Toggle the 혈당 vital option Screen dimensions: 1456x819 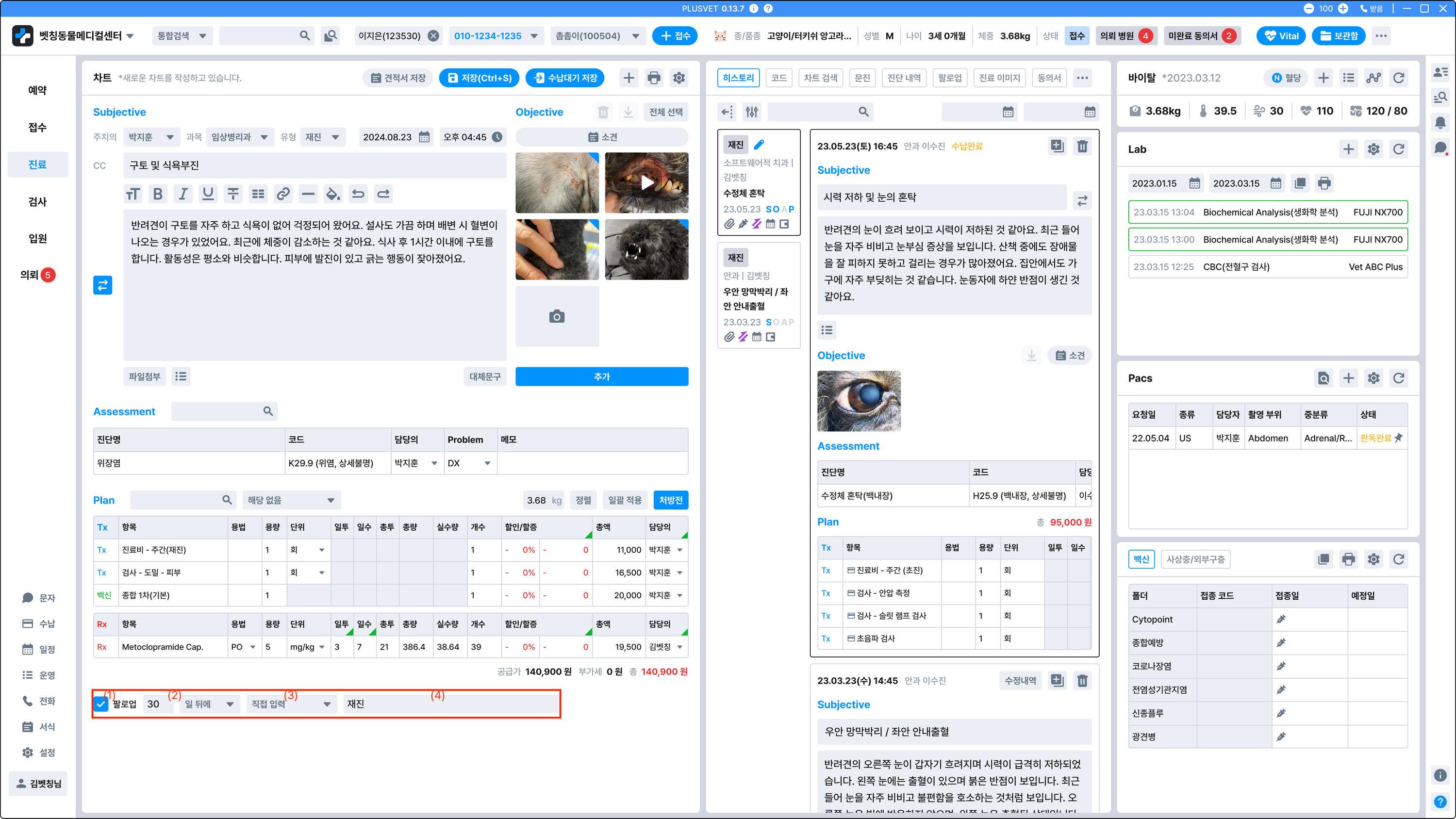[x=1286, y=78]
